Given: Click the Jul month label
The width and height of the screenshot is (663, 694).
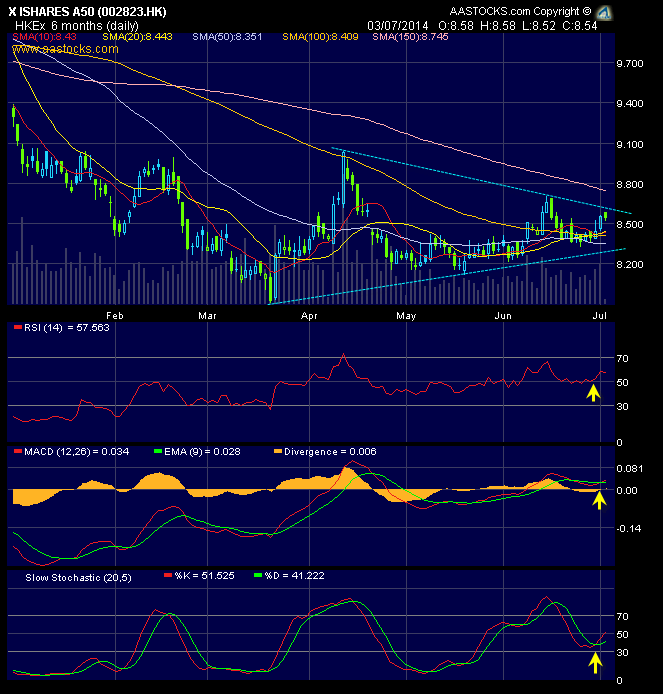Looking at the screenshot, I should (600, 316).
